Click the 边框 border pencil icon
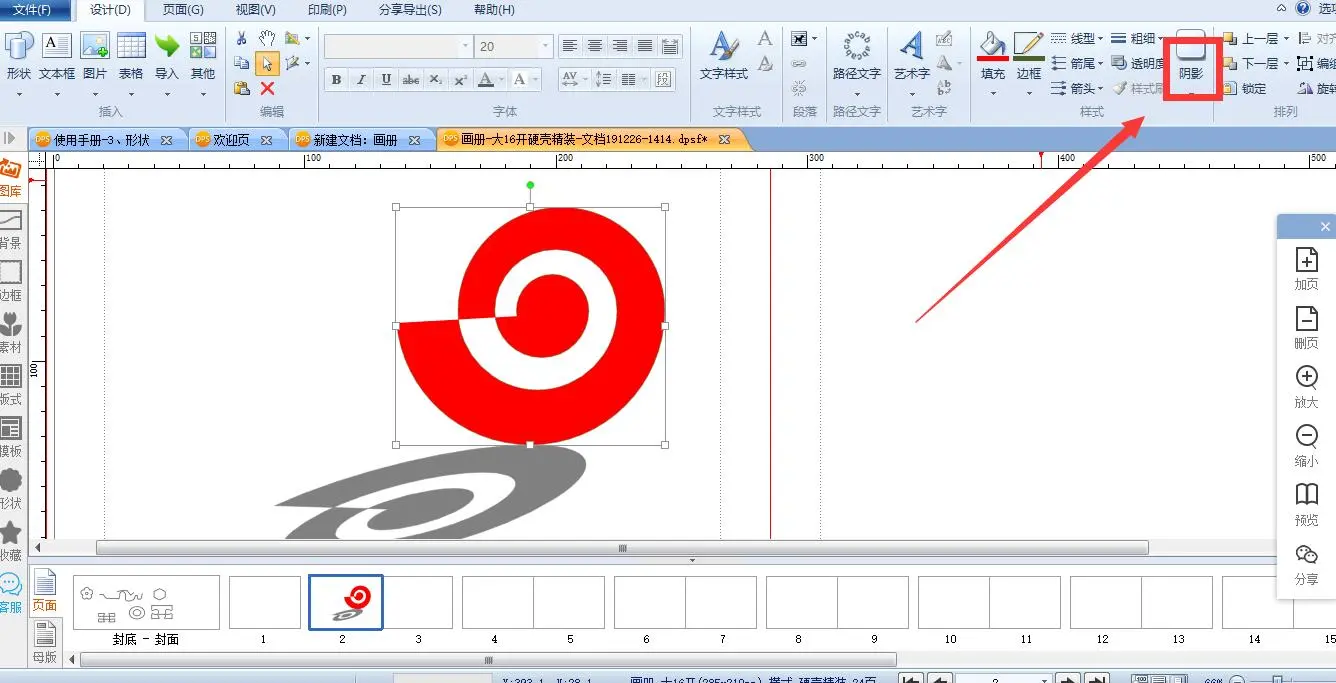 (x=1029, y=46)
